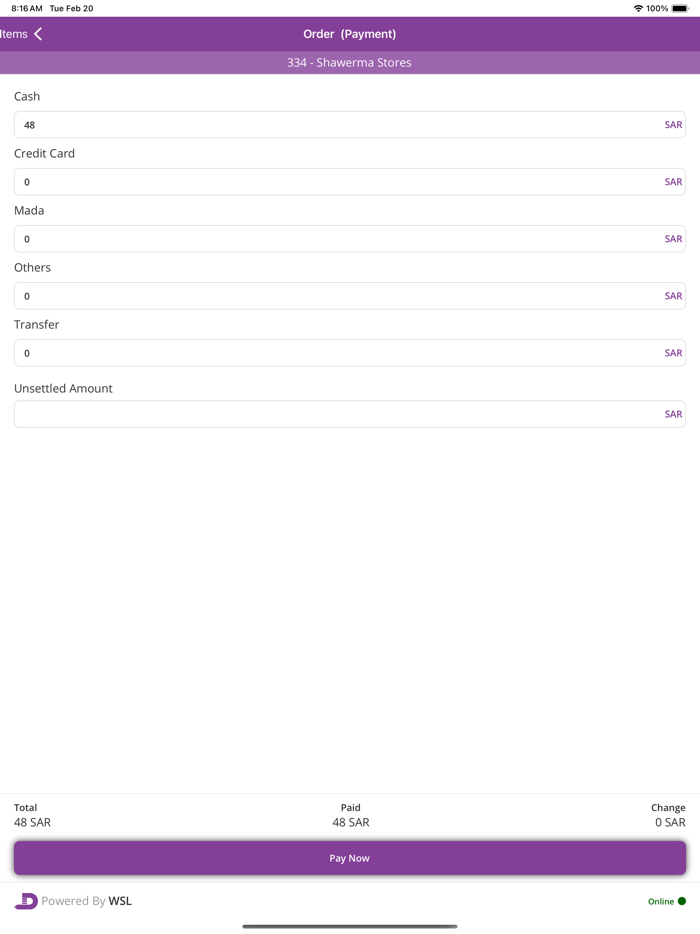Tap the SAR label in Cash field
This screenshot has width=700, height=934.
(x=673, y=125)
